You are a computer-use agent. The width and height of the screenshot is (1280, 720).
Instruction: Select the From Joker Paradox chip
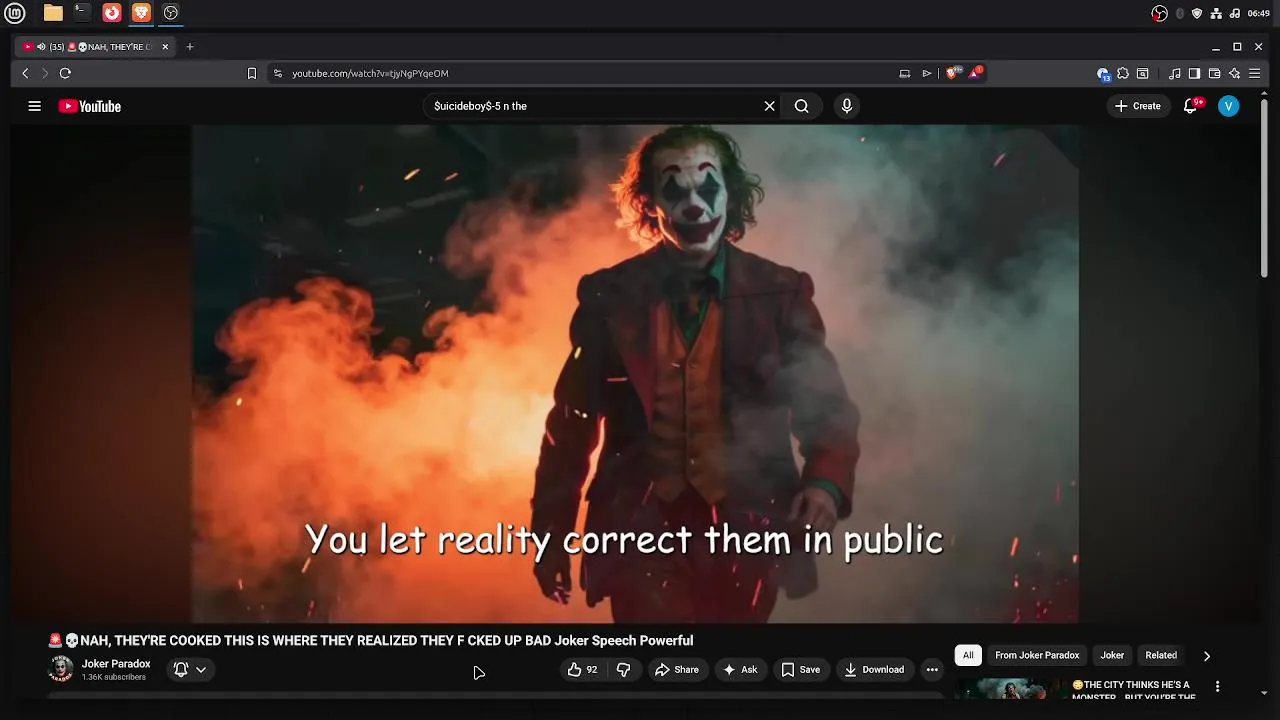[x=1037, y=656]
